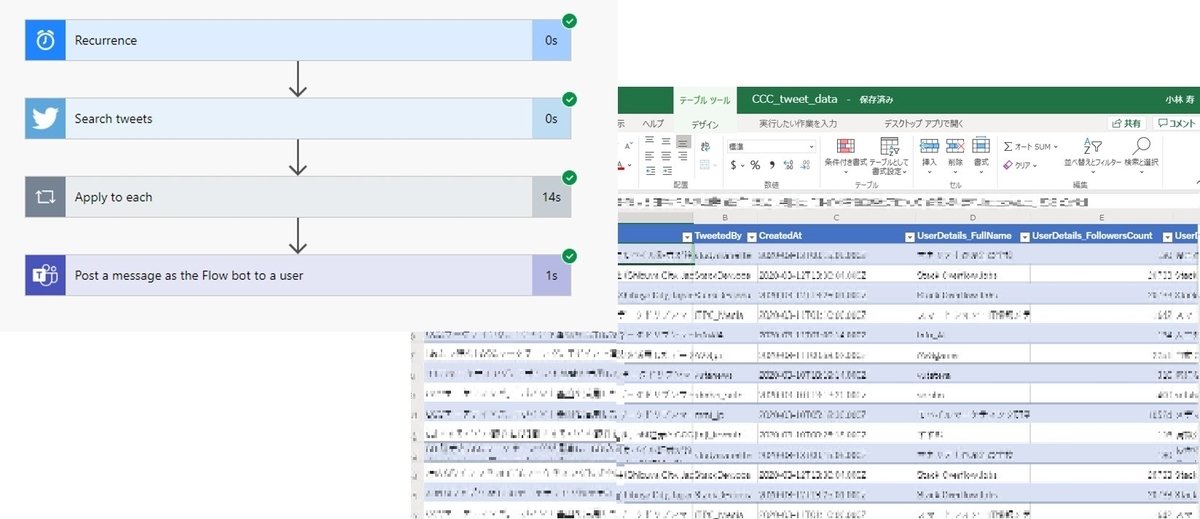1200x519 pixels.
Task: Click the オート SUM sigma icon
Action: click(1008, 147)
